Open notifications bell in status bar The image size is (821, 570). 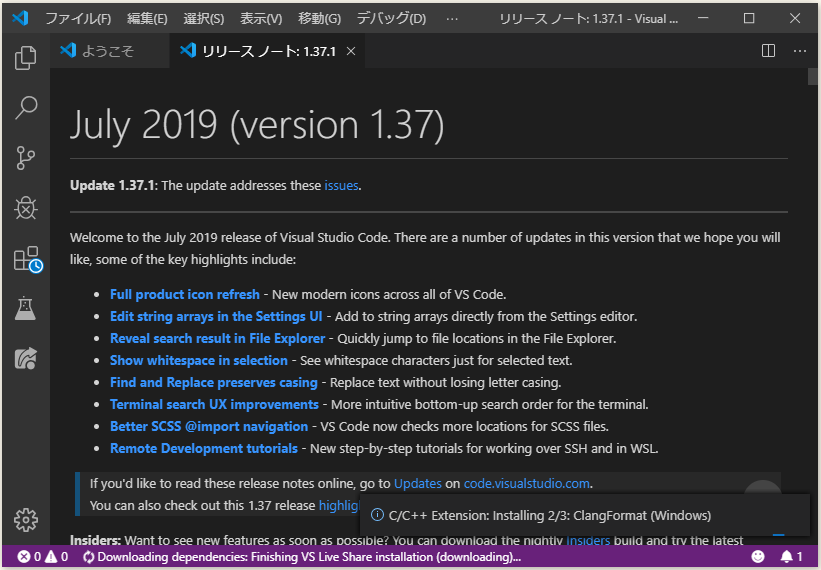pyautogui.click(x=791, y=556)
